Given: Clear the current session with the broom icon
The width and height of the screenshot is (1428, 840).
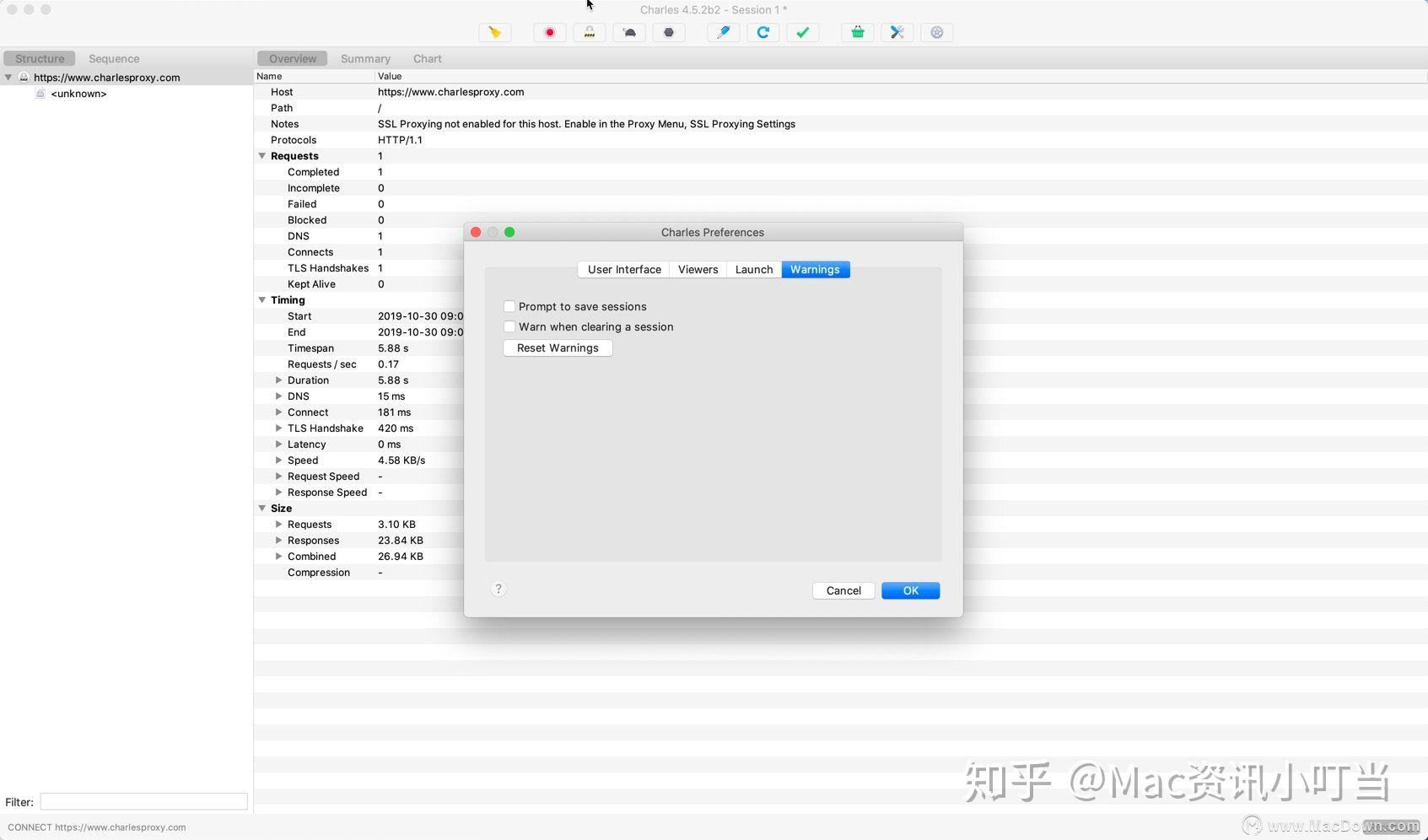Looking at the screenshot, I should 495,32.
